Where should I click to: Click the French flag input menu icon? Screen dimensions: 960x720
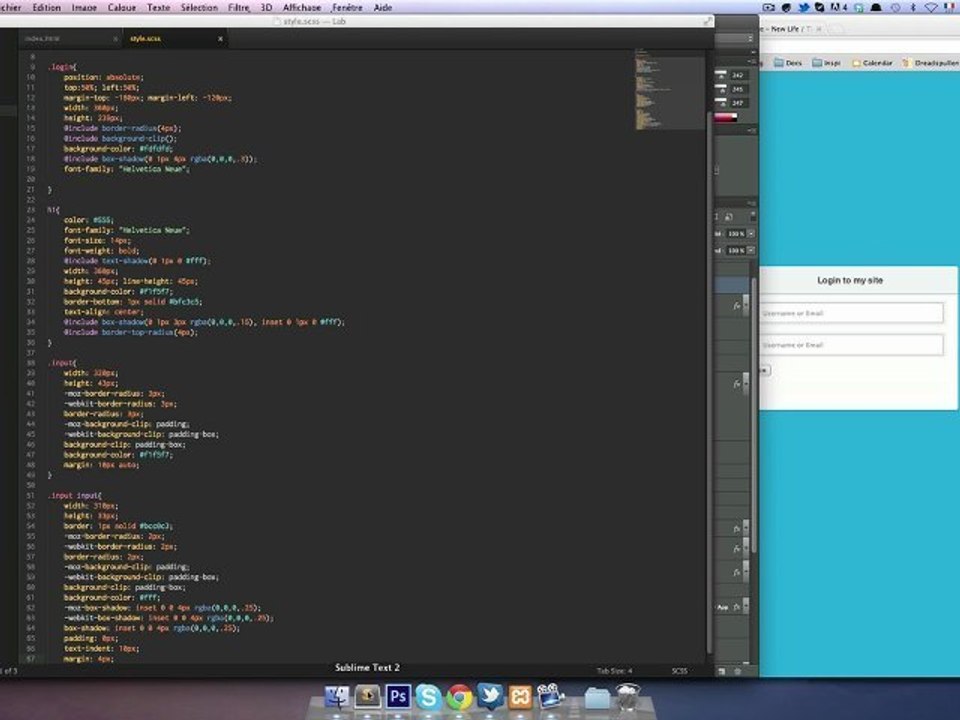pos(950,7)
